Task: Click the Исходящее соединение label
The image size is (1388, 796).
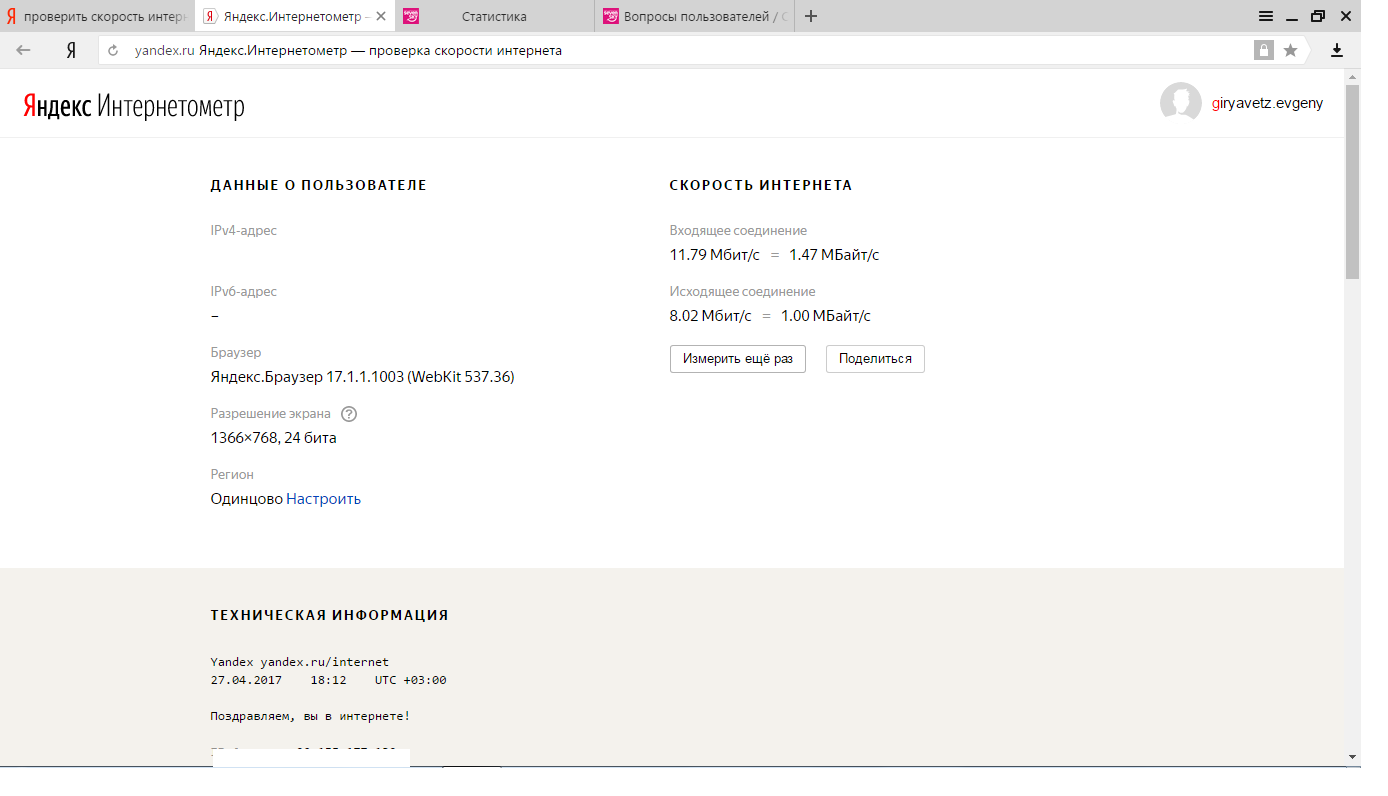Action: point(743,292)
